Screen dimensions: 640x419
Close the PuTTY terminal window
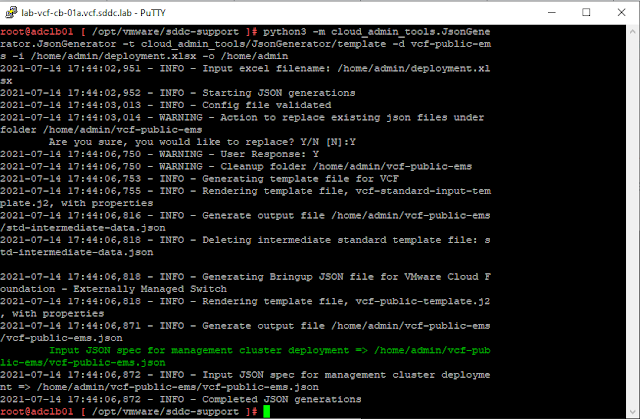(x=621, y=13)
